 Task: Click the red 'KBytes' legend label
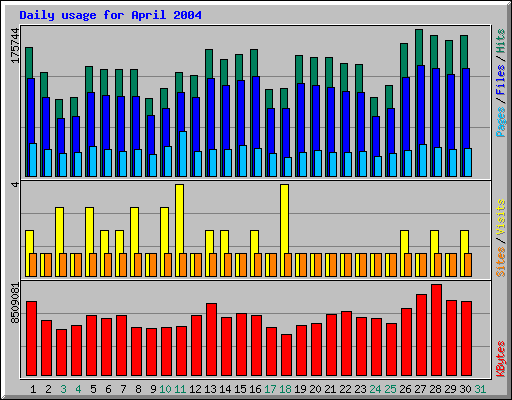point(501,359)
